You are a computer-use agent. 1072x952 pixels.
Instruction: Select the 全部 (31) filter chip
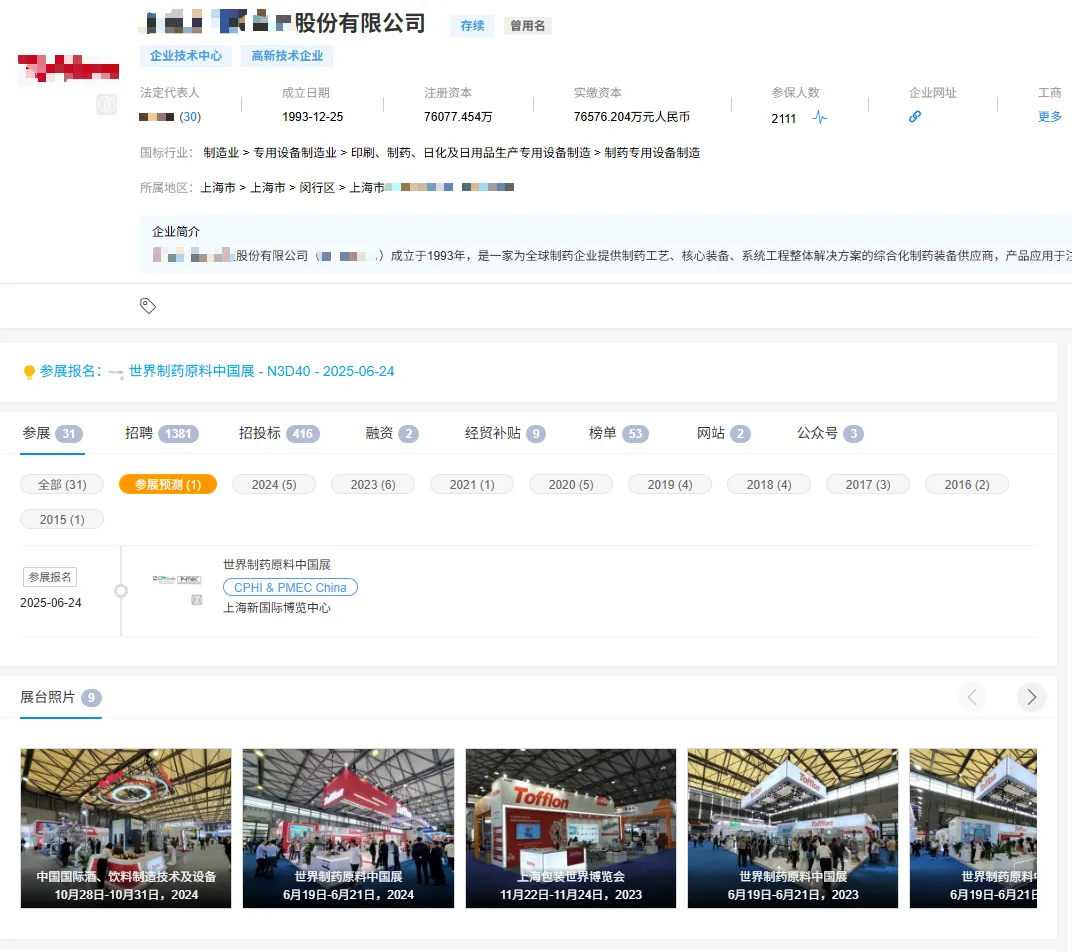pyautogui.click(x=62, y=483)
